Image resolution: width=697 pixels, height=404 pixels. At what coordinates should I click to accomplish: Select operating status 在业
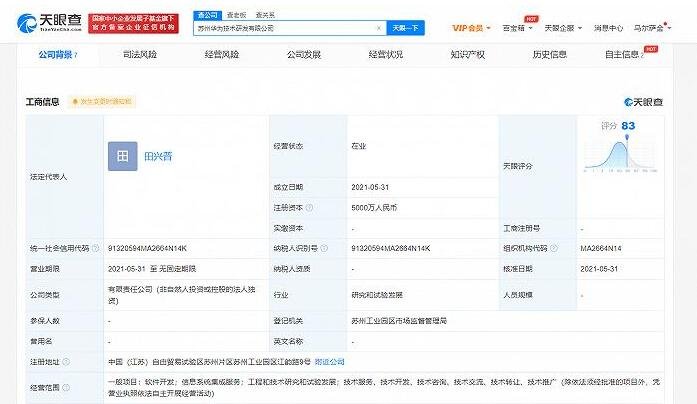click(x=359, y=146)
